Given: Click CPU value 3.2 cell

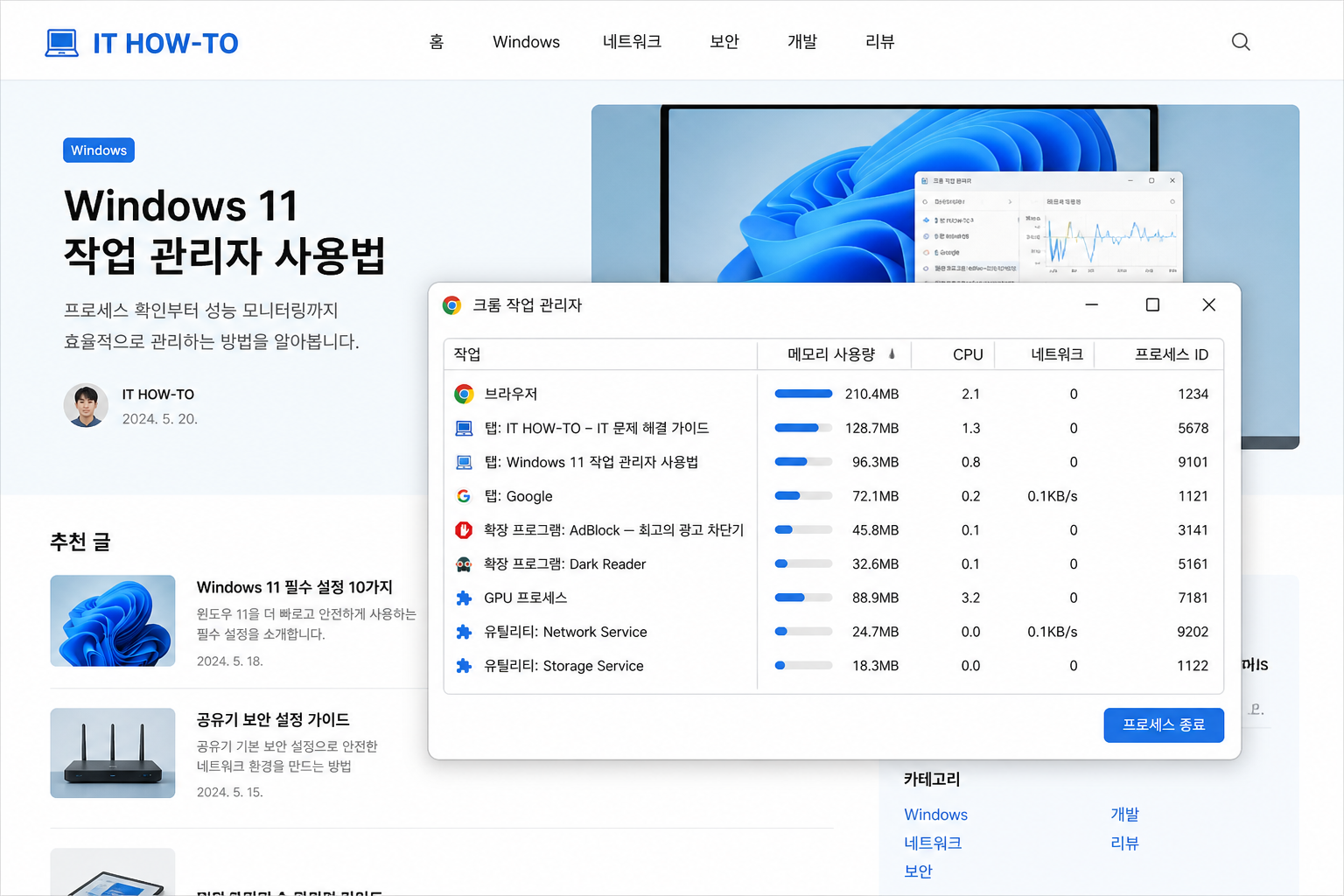Looking at the screenshot, I should 970,598.
